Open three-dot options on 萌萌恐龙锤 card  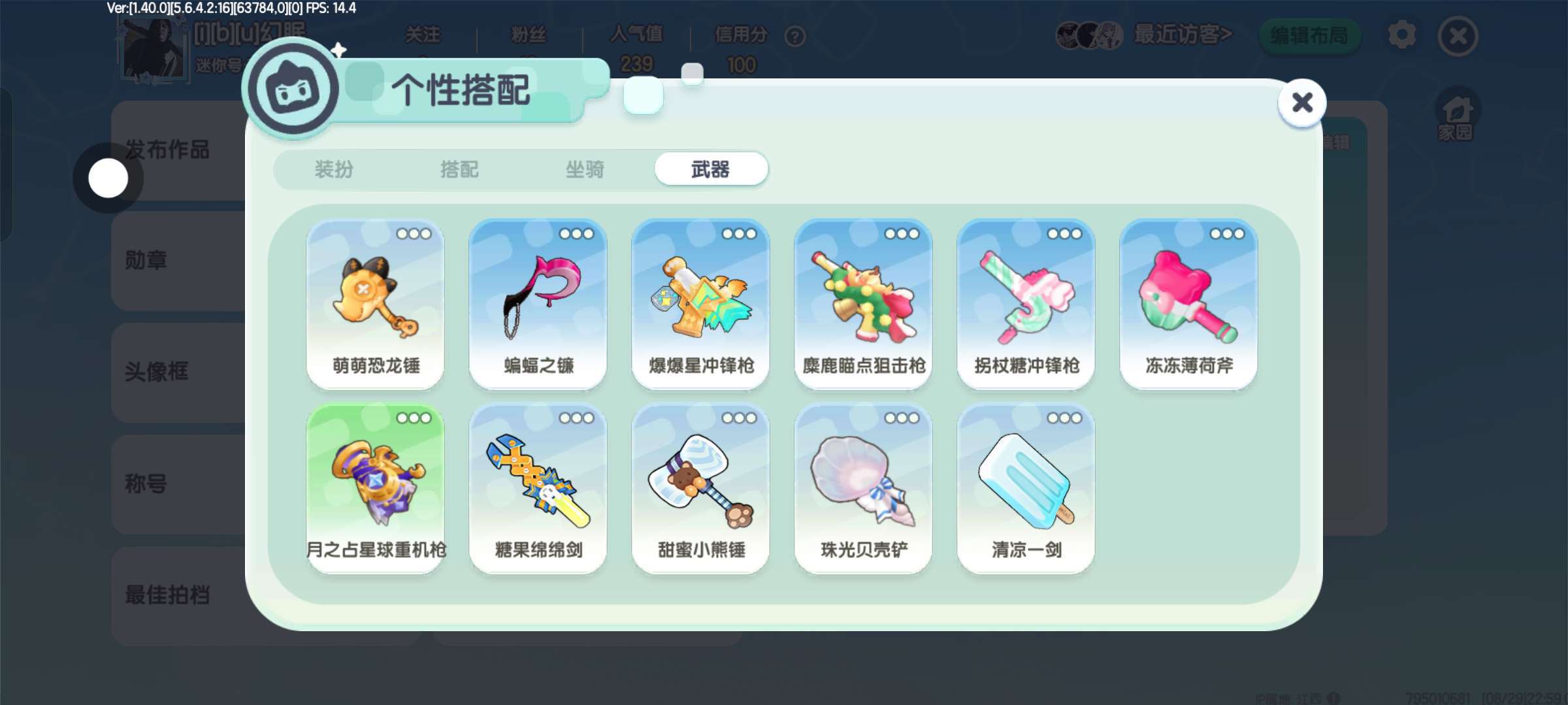tap(414, 234)
